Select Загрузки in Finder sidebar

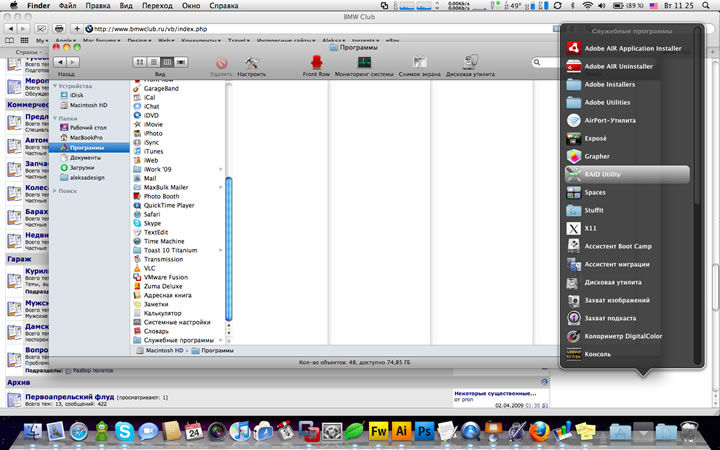(x=77, y=168)
